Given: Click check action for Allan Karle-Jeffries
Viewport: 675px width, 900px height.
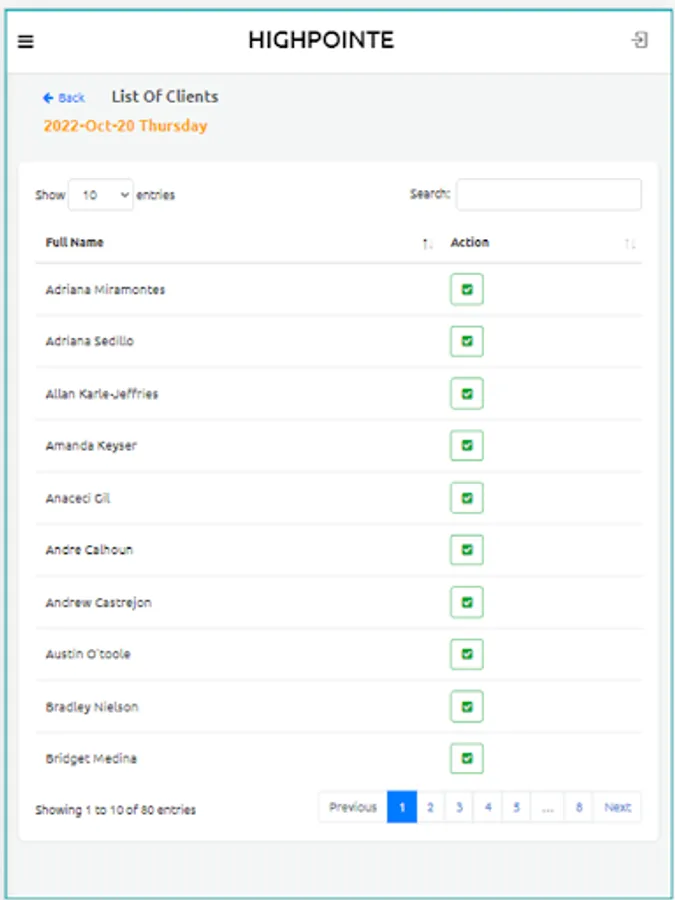Looking at the screenshot, I should [467, 394].
